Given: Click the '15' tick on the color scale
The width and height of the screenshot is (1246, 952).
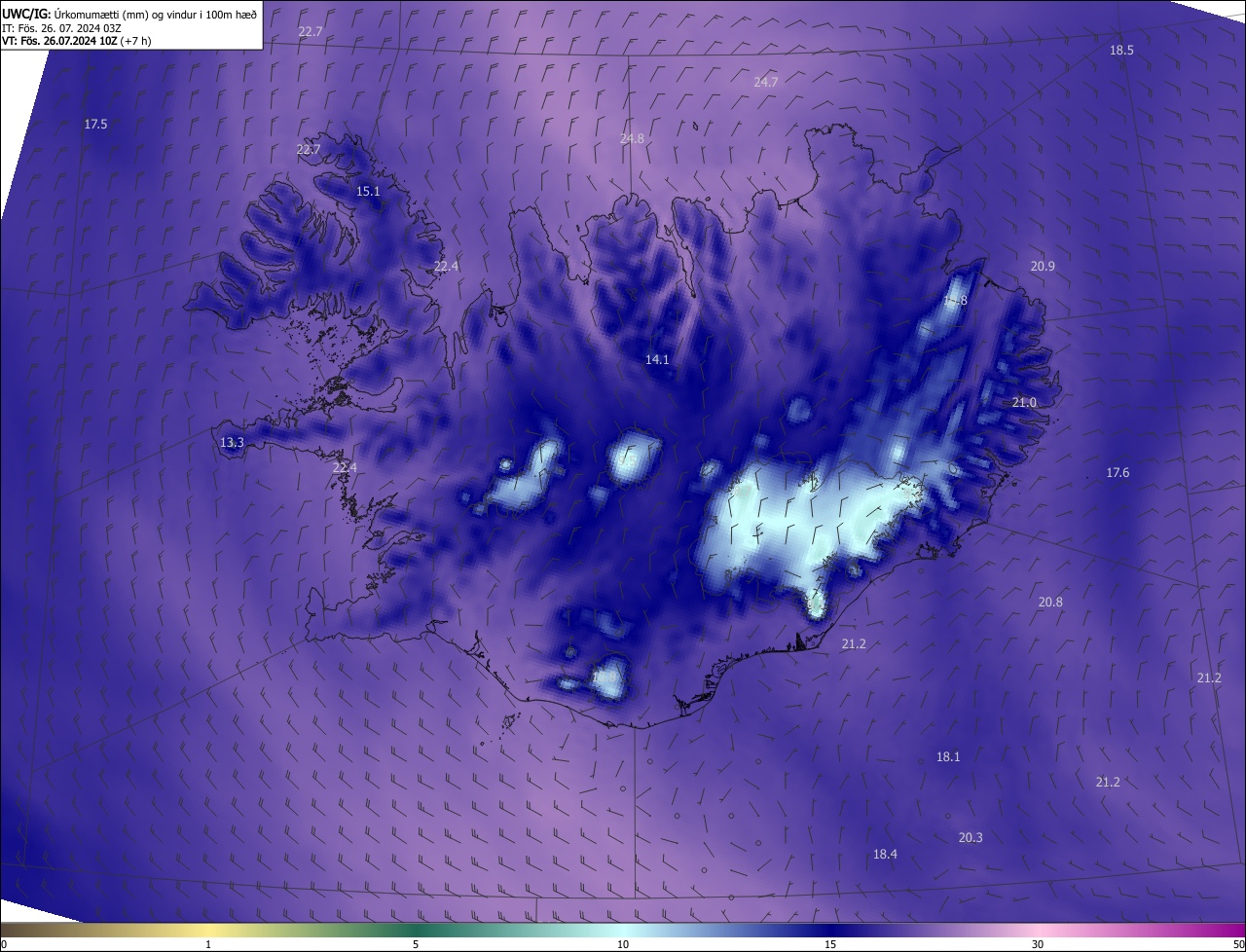Looking at the screenshot, I should click(830, 944).
